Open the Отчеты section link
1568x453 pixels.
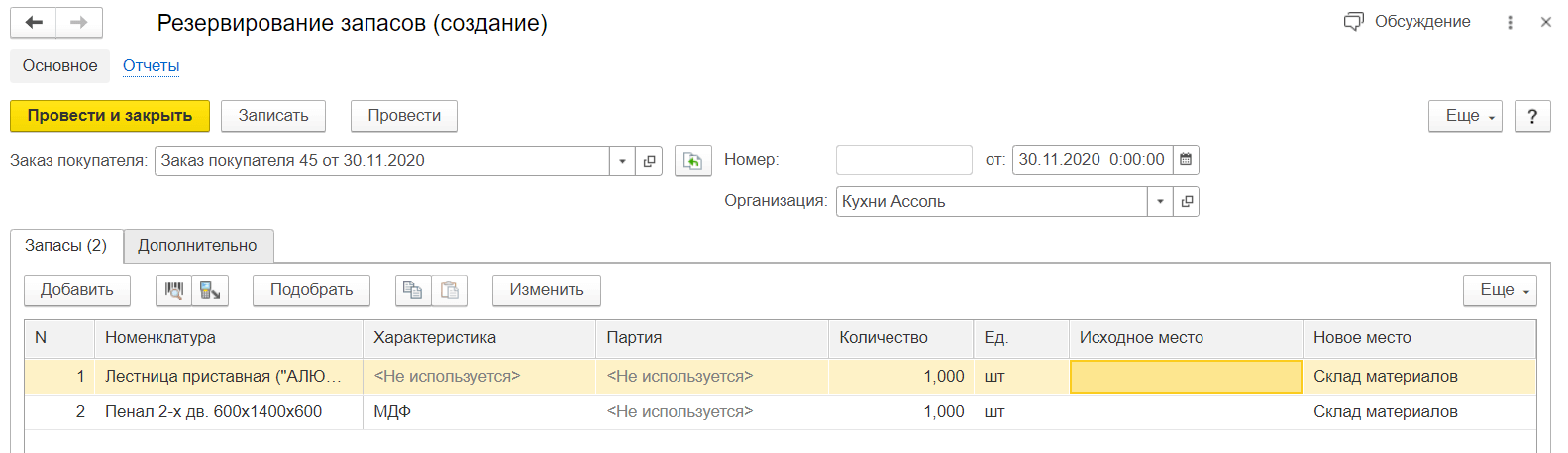click(x=151, y=66)
